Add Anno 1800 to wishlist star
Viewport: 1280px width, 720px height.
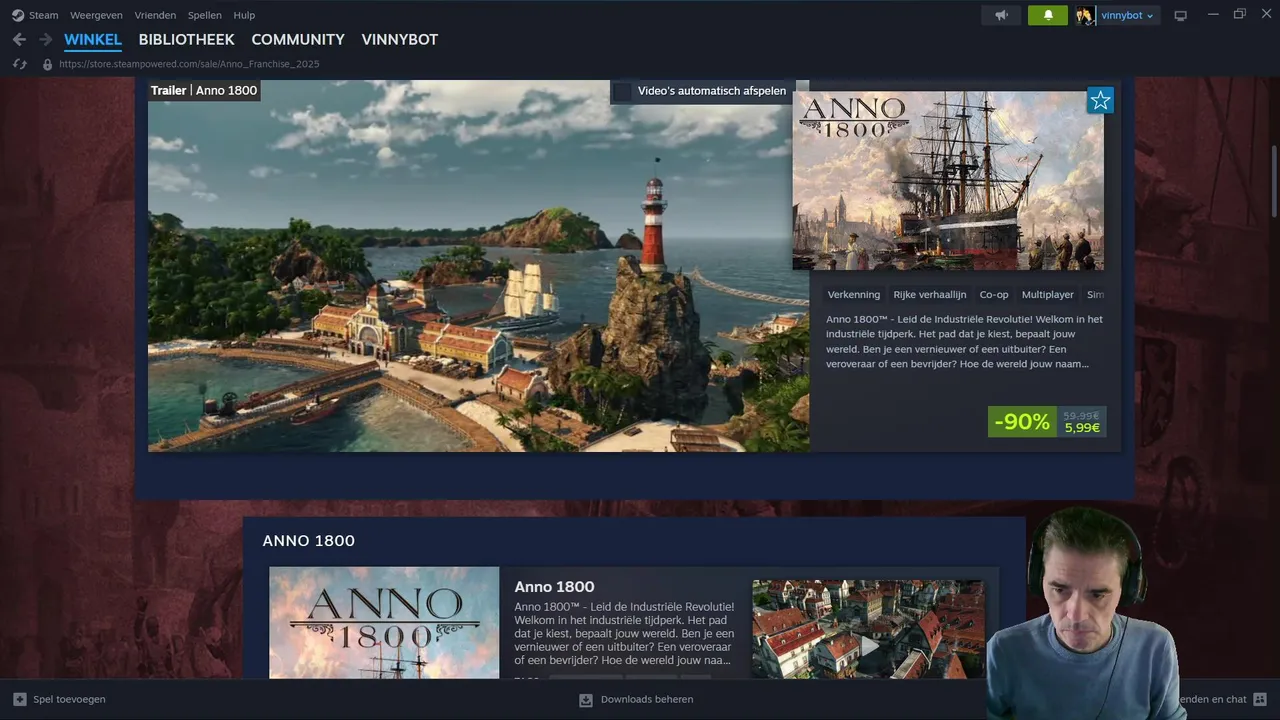tap(1100, 100)
